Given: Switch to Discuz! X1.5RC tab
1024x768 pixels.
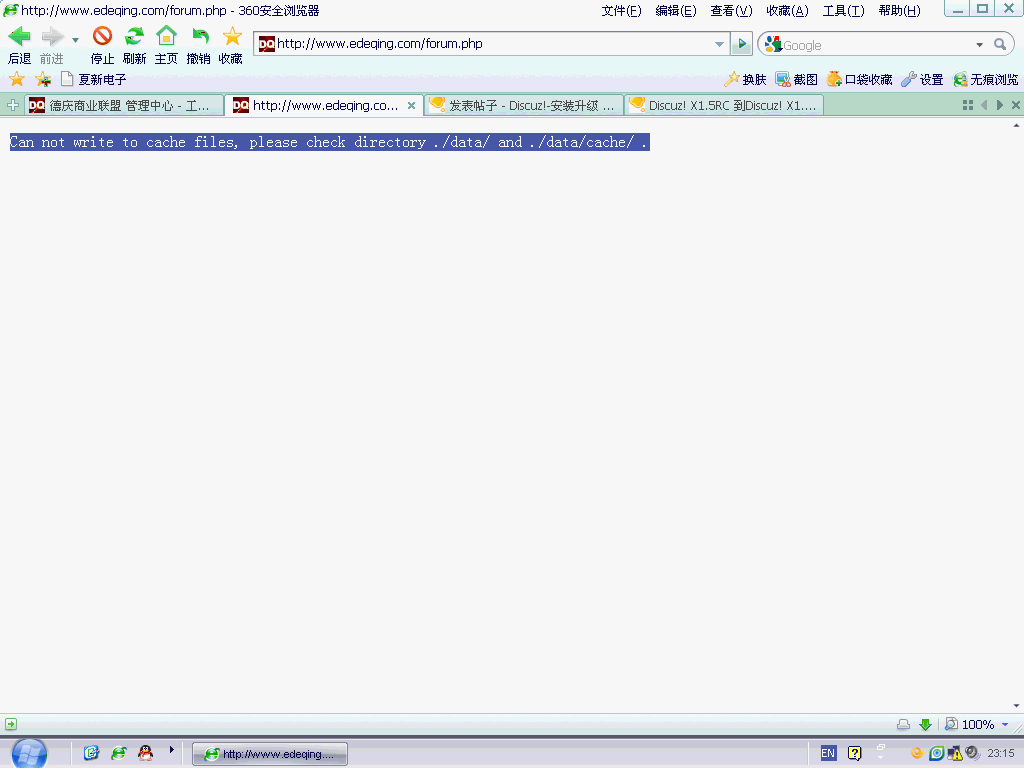Looking at the screenshot, I should pyautogui.click(x=724, y=105).
